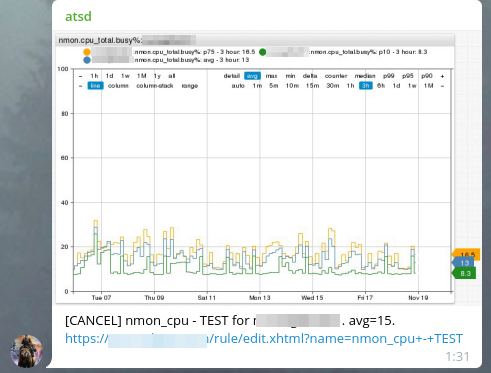The image size is (491, 373).
Task: Set aggregation period to 1d
Action: pos(396,86)
